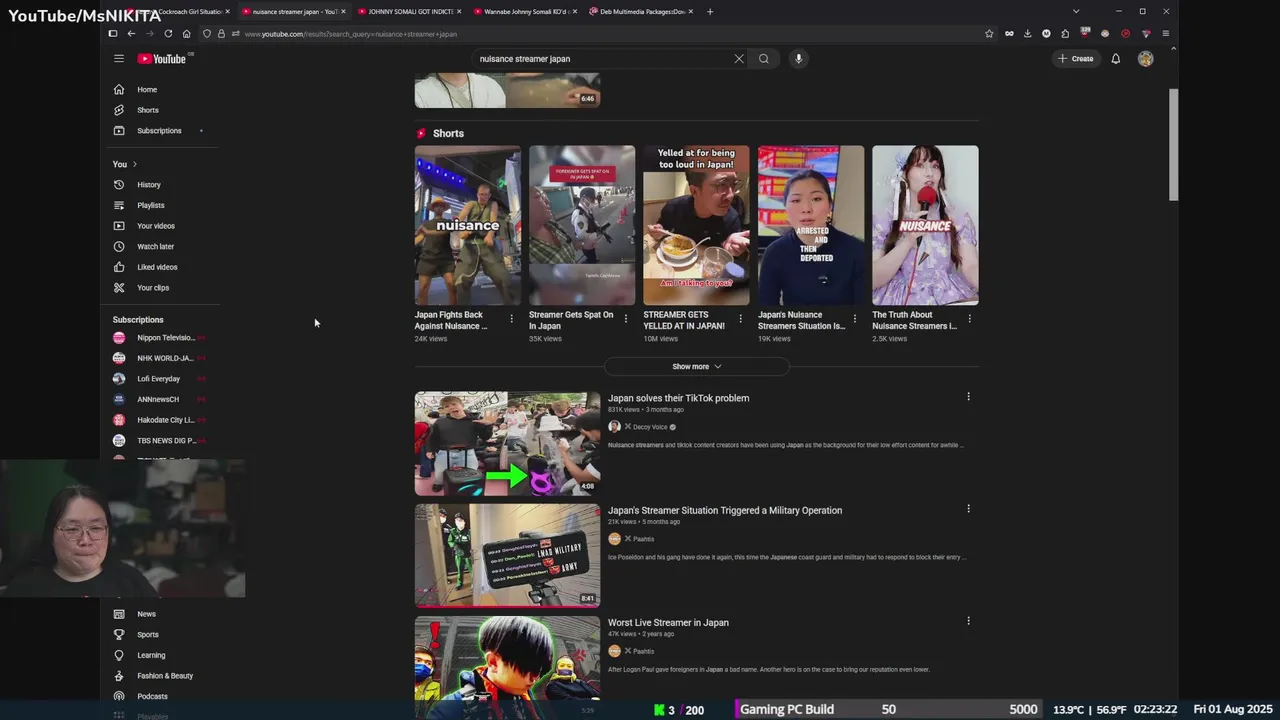Open the browser downloads icon
1280x720 pixels.
tap(1027, 34)
